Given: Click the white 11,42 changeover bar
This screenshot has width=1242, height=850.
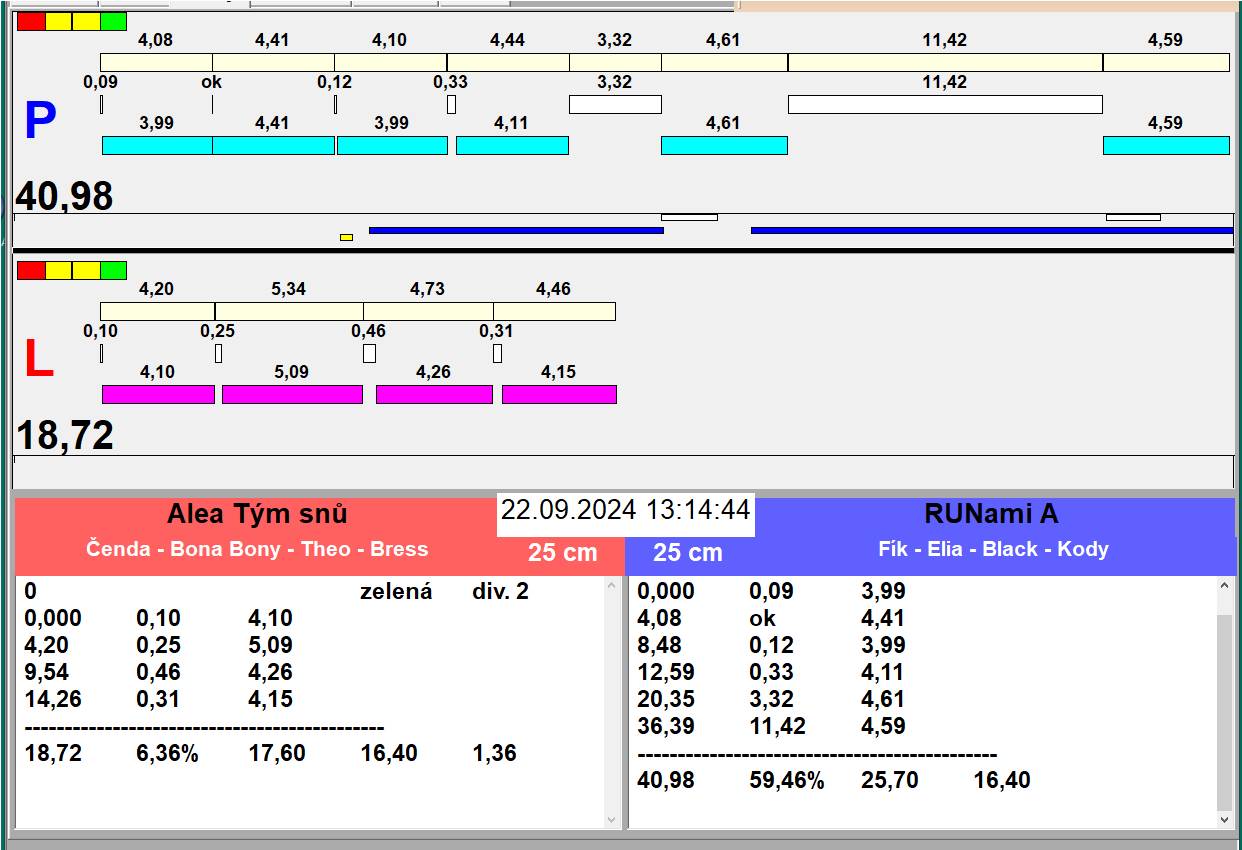Looking at the screenshot, I should [944, 104].
